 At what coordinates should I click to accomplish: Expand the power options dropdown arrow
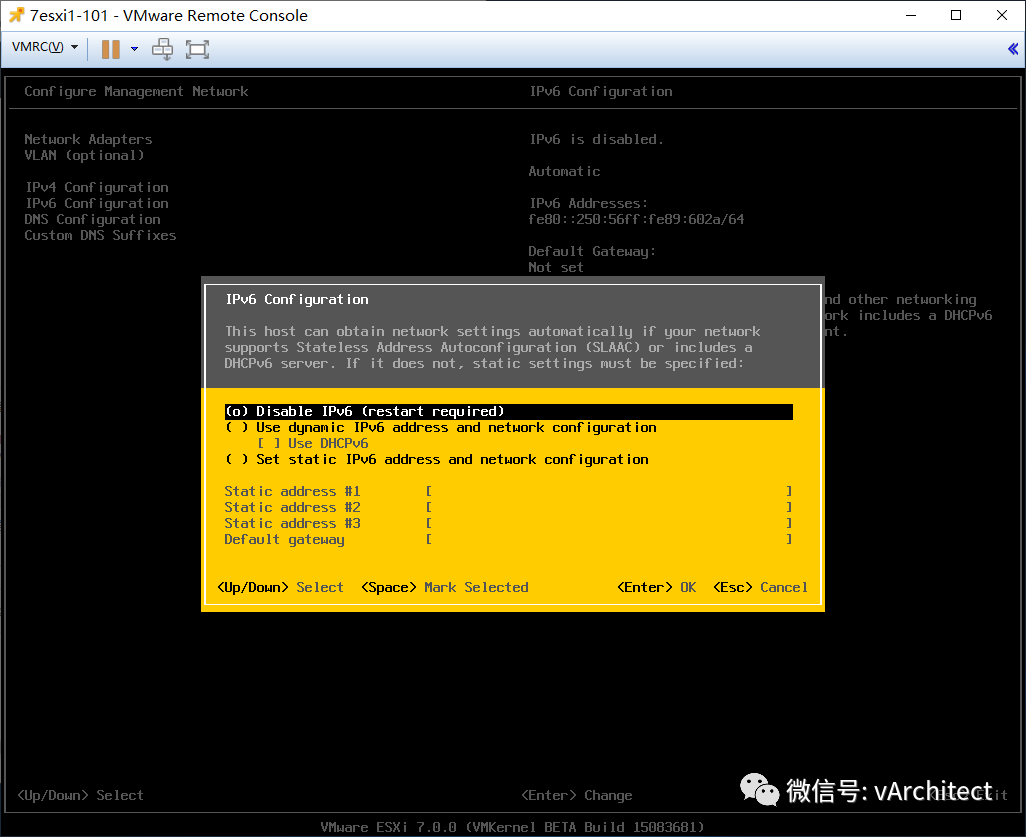click(x=134, y=49)
